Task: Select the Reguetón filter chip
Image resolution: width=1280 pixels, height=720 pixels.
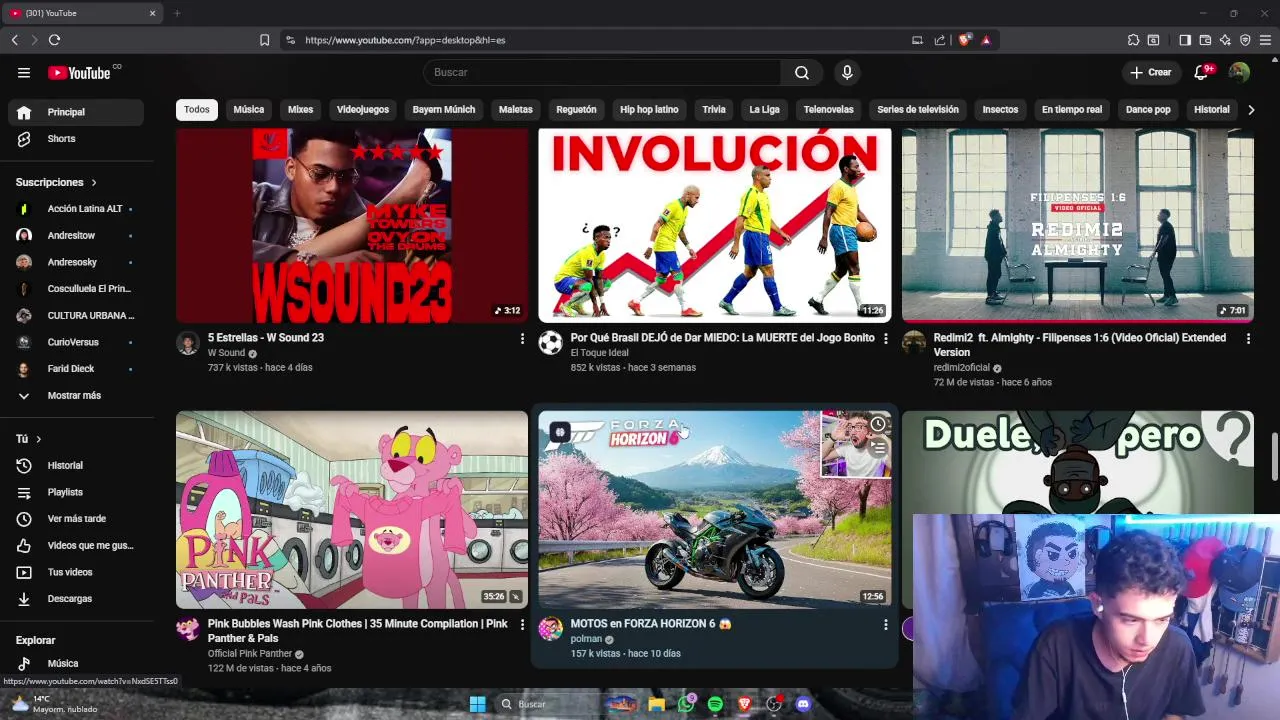Action: point(576,110)
